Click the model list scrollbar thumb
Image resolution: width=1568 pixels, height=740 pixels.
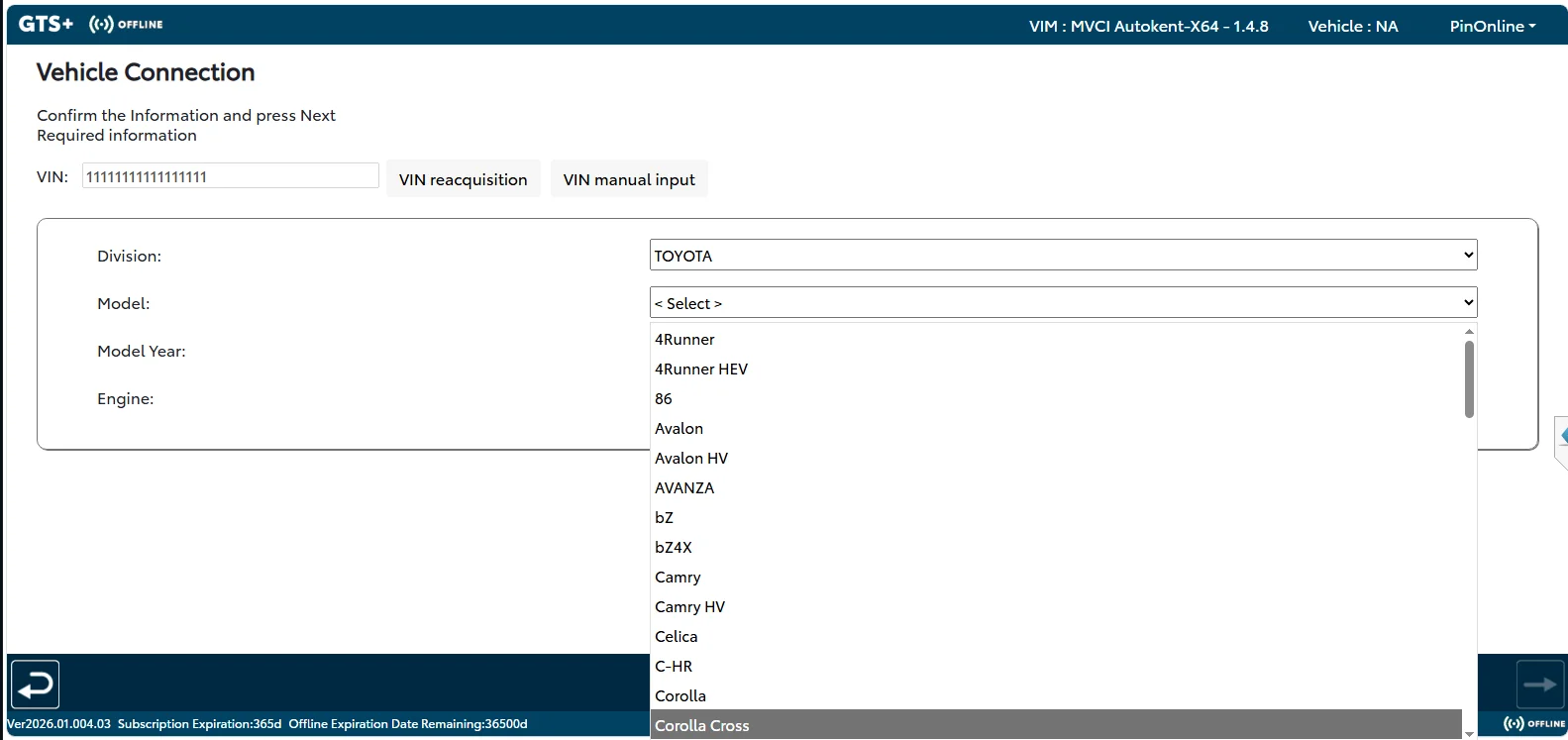point(1469,379)
